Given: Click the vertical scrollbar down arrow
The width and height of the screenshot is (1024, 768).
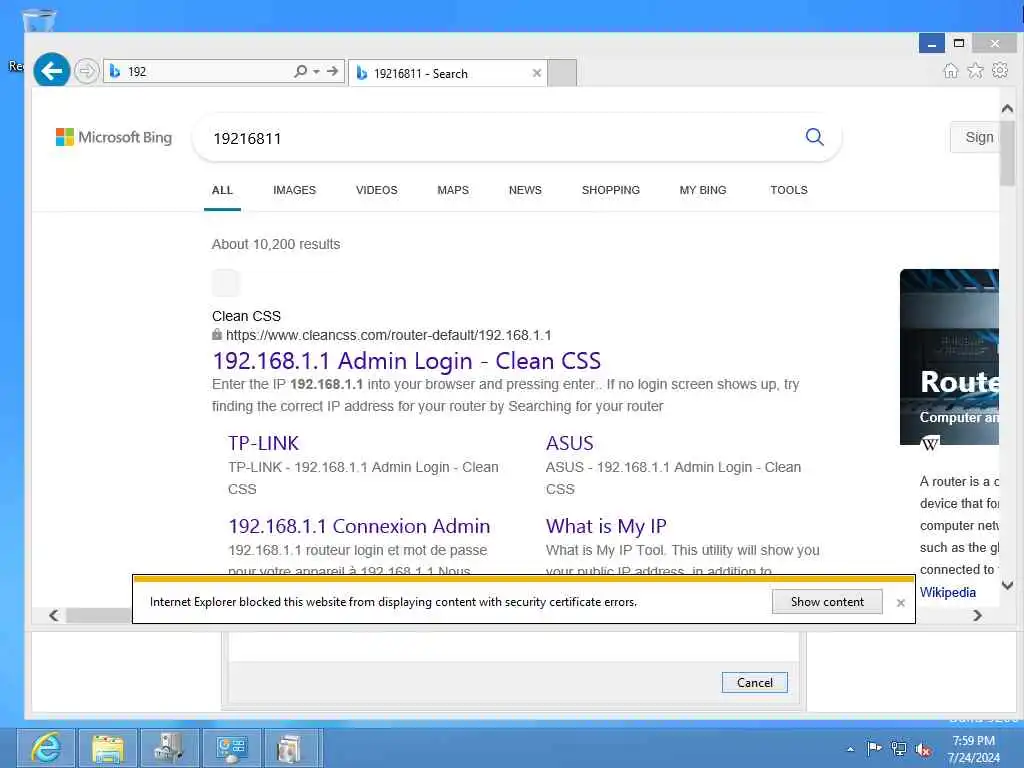Looking at the screenshot, I should [1007, 585].
